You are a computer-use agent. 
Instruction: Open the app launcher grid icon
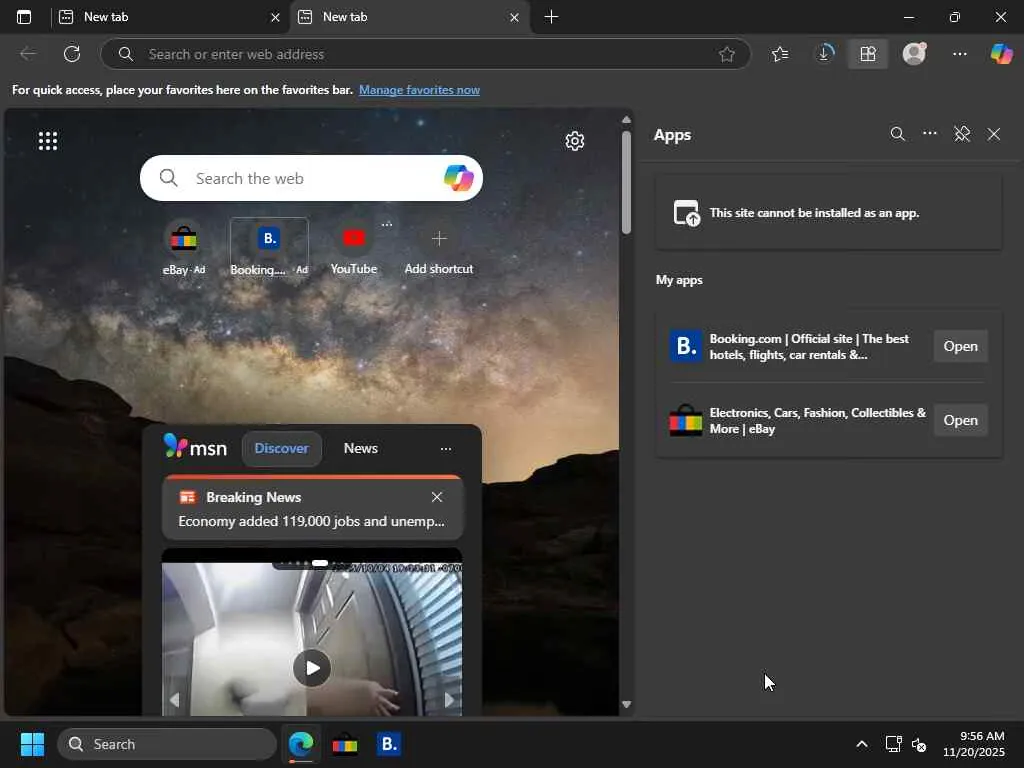[x=48, y=141]
